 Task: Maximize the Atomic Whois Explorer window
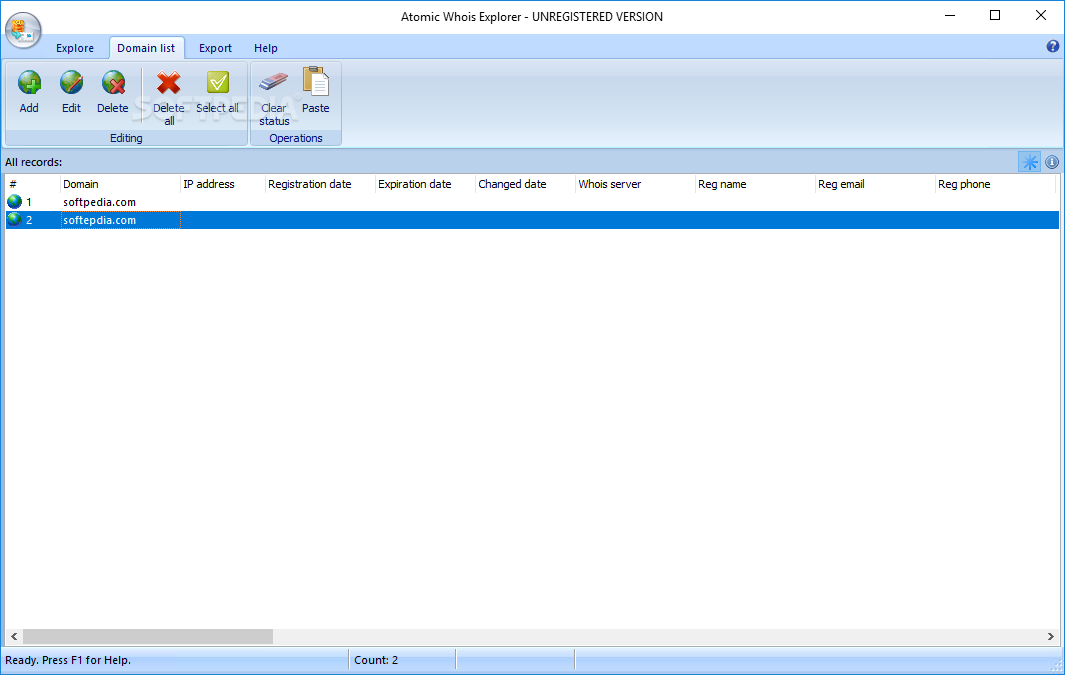tap(995, 16)
